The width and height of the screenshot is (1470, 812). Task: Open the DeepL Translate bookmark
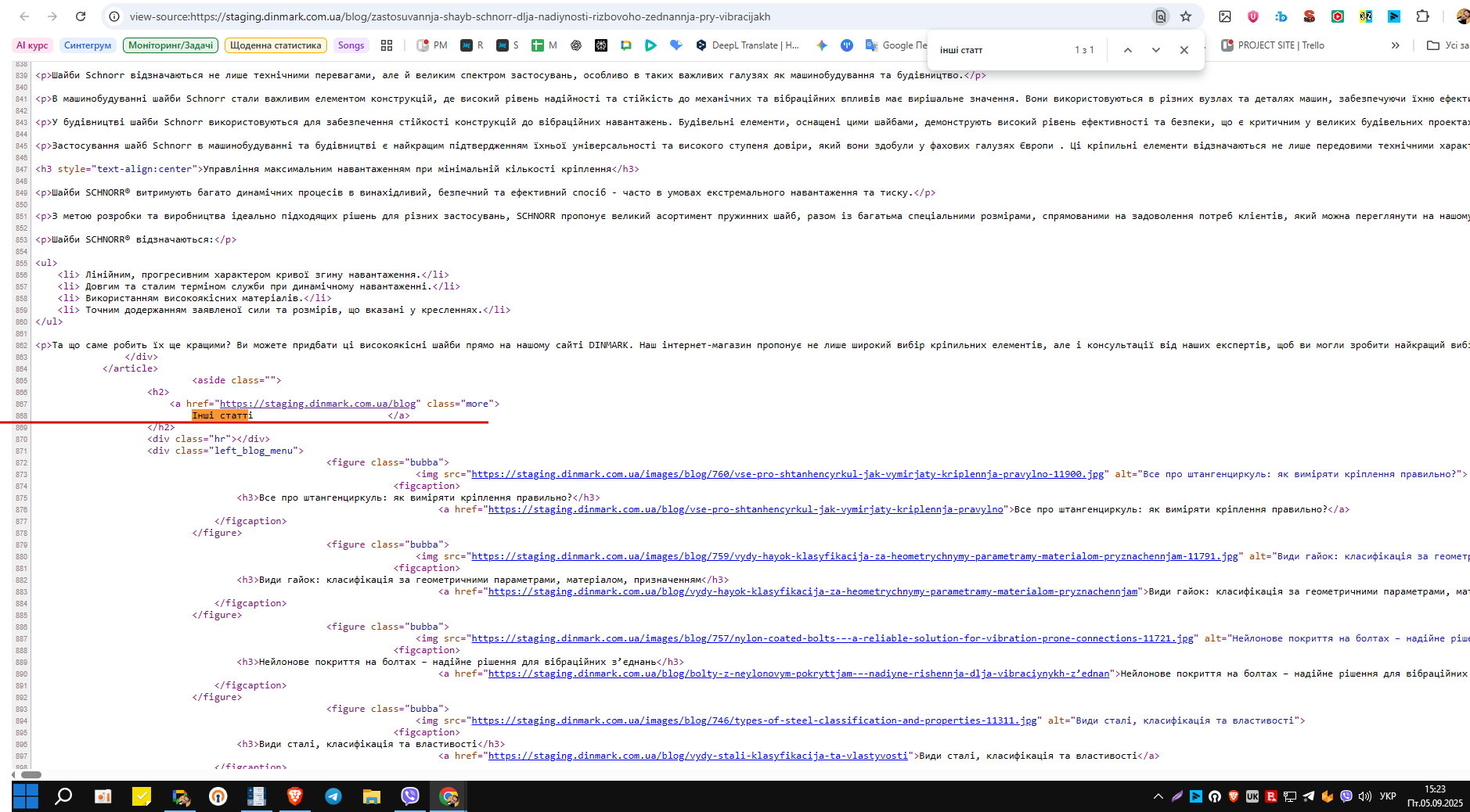(748, 45)
